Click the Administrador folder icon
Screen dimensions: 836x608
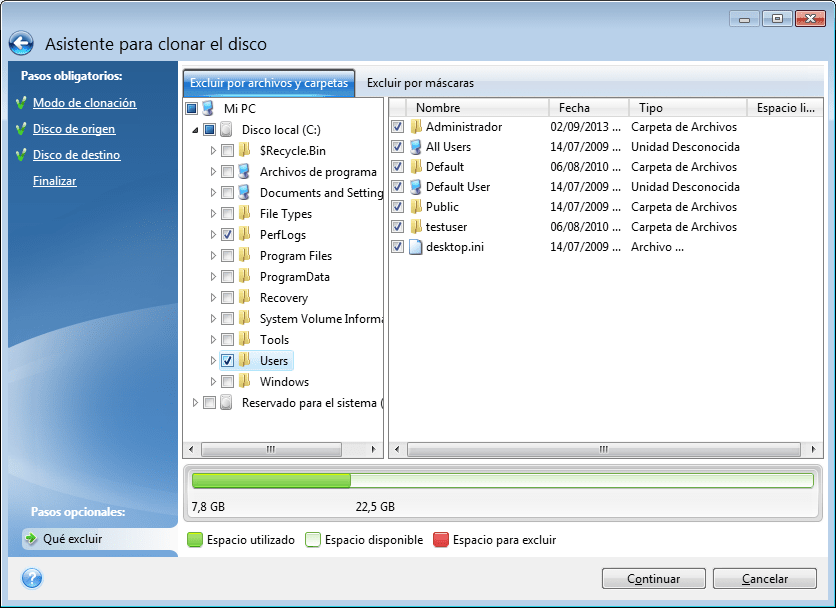416,127
